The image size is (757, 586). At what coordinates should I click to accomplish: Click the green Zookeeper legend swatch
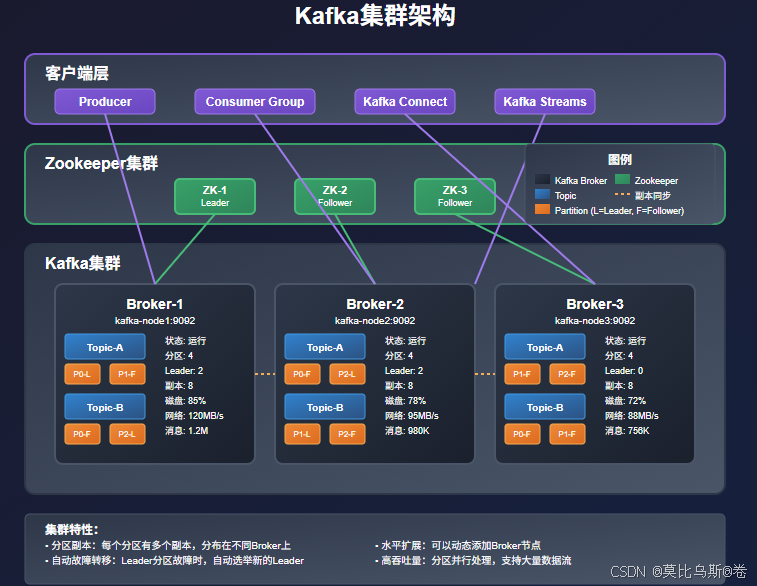click(622, 180)
